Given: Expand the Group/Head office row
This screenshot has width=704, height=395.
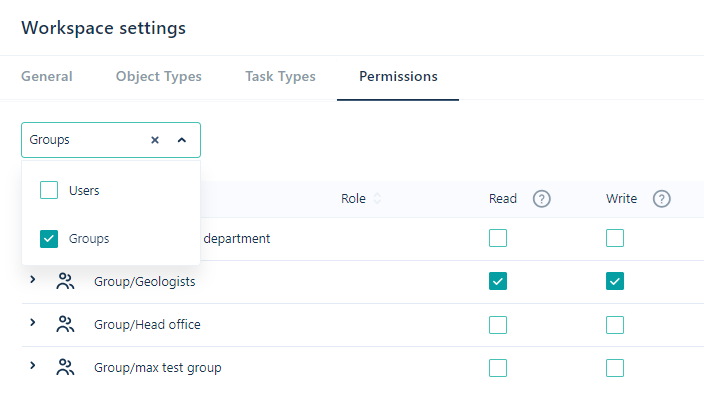Looking at the screenshot, I should point(32,322).
